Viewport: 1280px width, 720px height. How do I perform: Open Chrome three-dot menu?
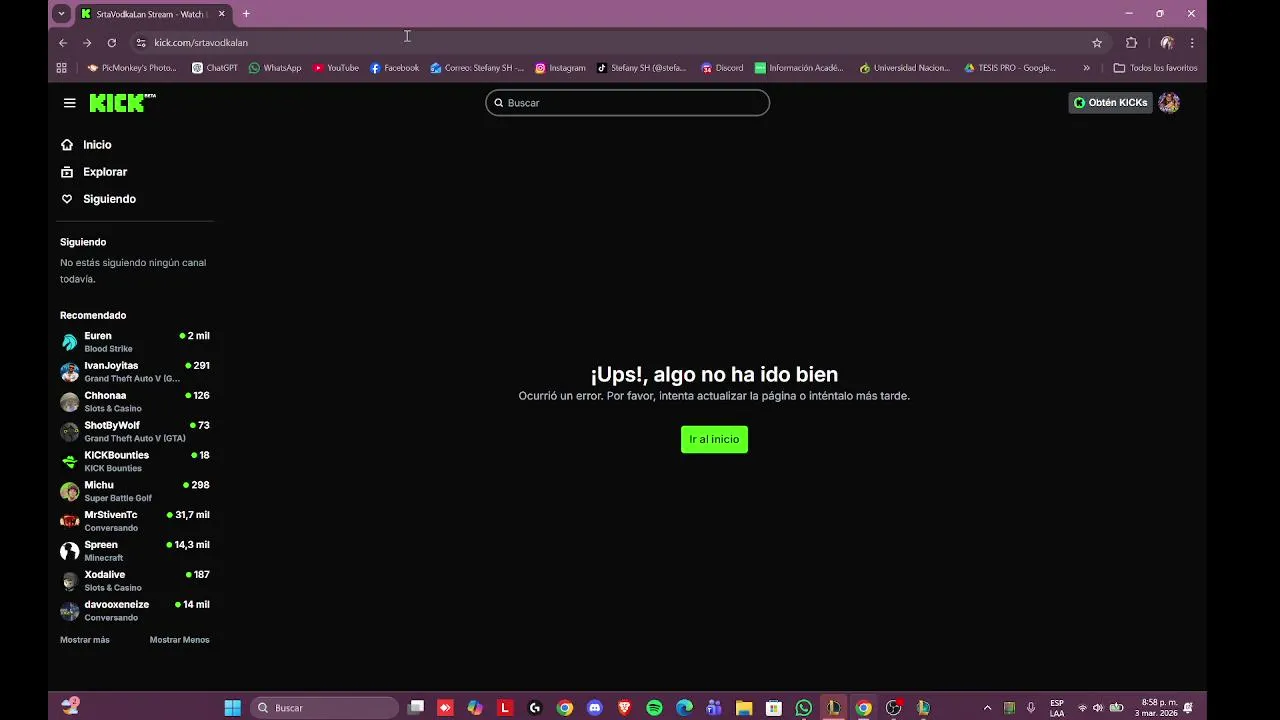(1192, 43)
